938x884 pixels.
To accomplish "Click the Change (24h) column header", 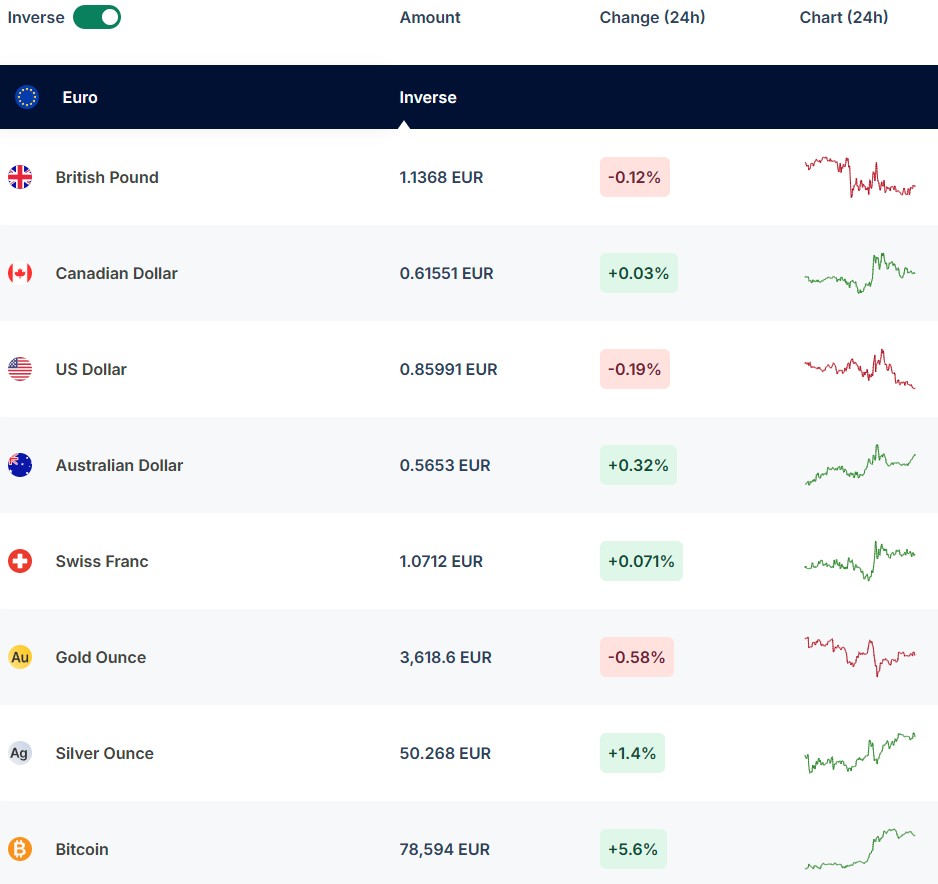I will pos(652,17).
